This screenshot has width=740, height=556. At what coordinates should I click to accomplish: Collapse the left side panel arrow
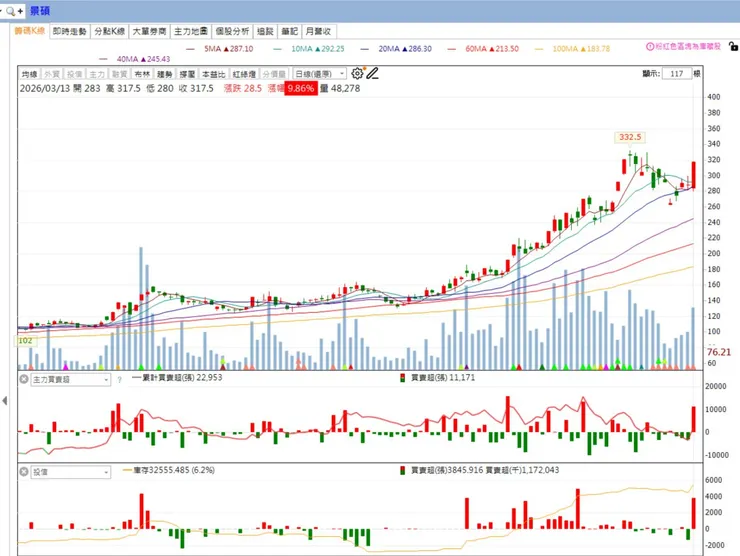pyautogui.click(x=5, y=401)
